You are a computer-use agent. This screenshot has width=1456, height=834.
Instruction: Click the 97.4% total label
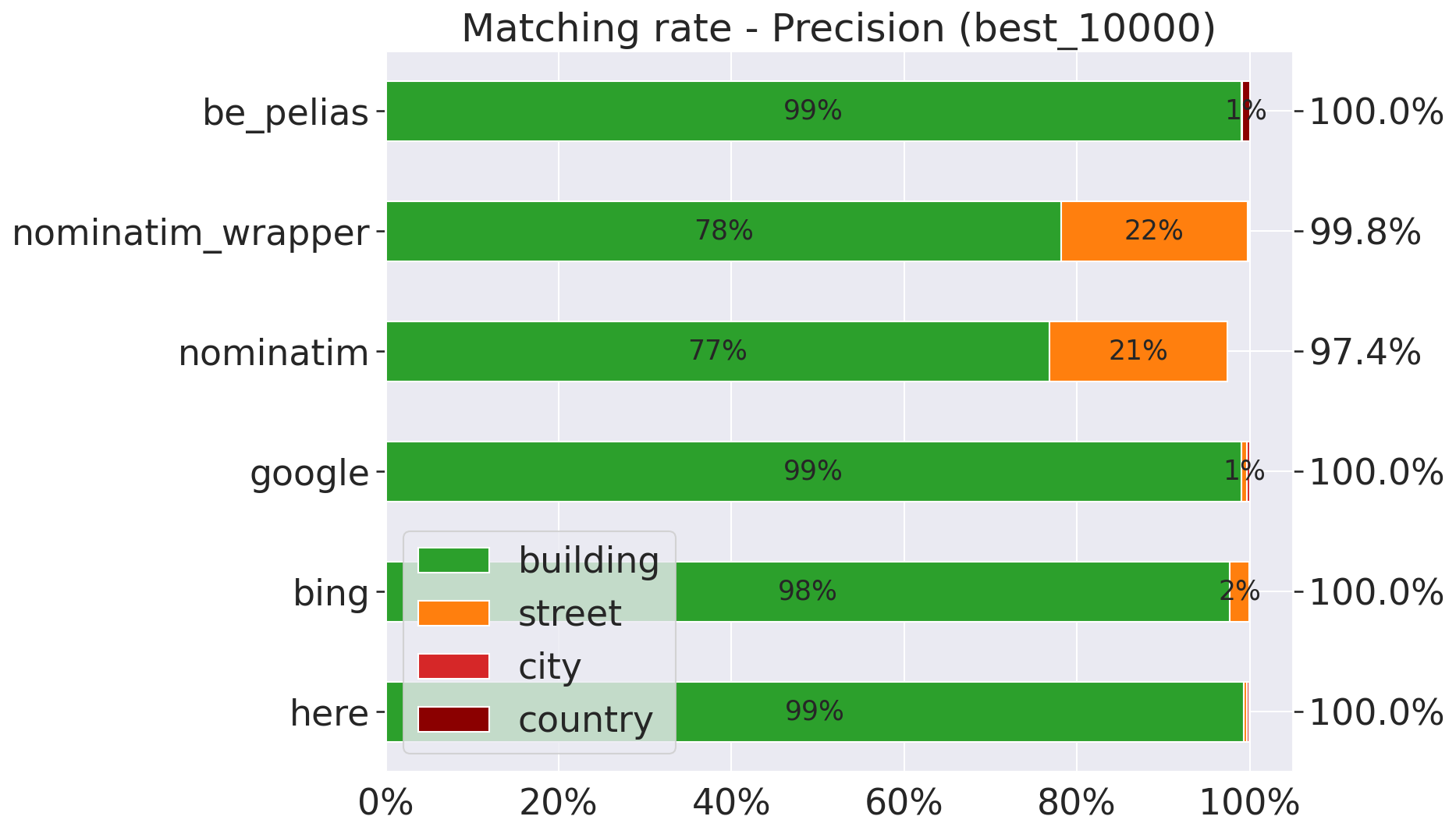point(1364,353)
